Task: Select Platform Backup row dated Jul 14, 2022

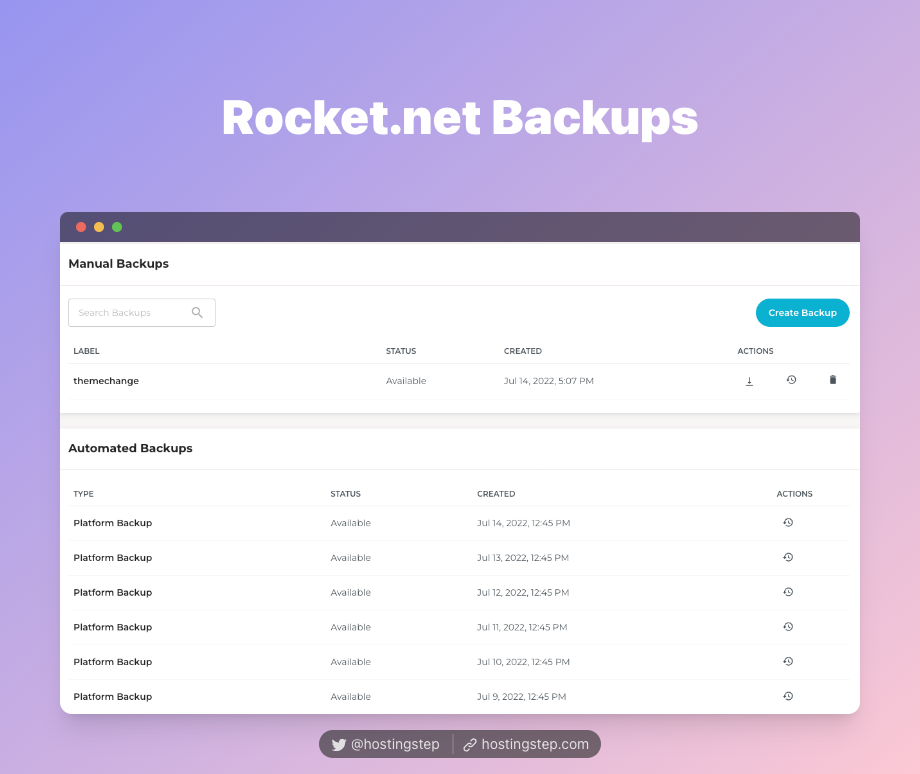Action: 459,523
